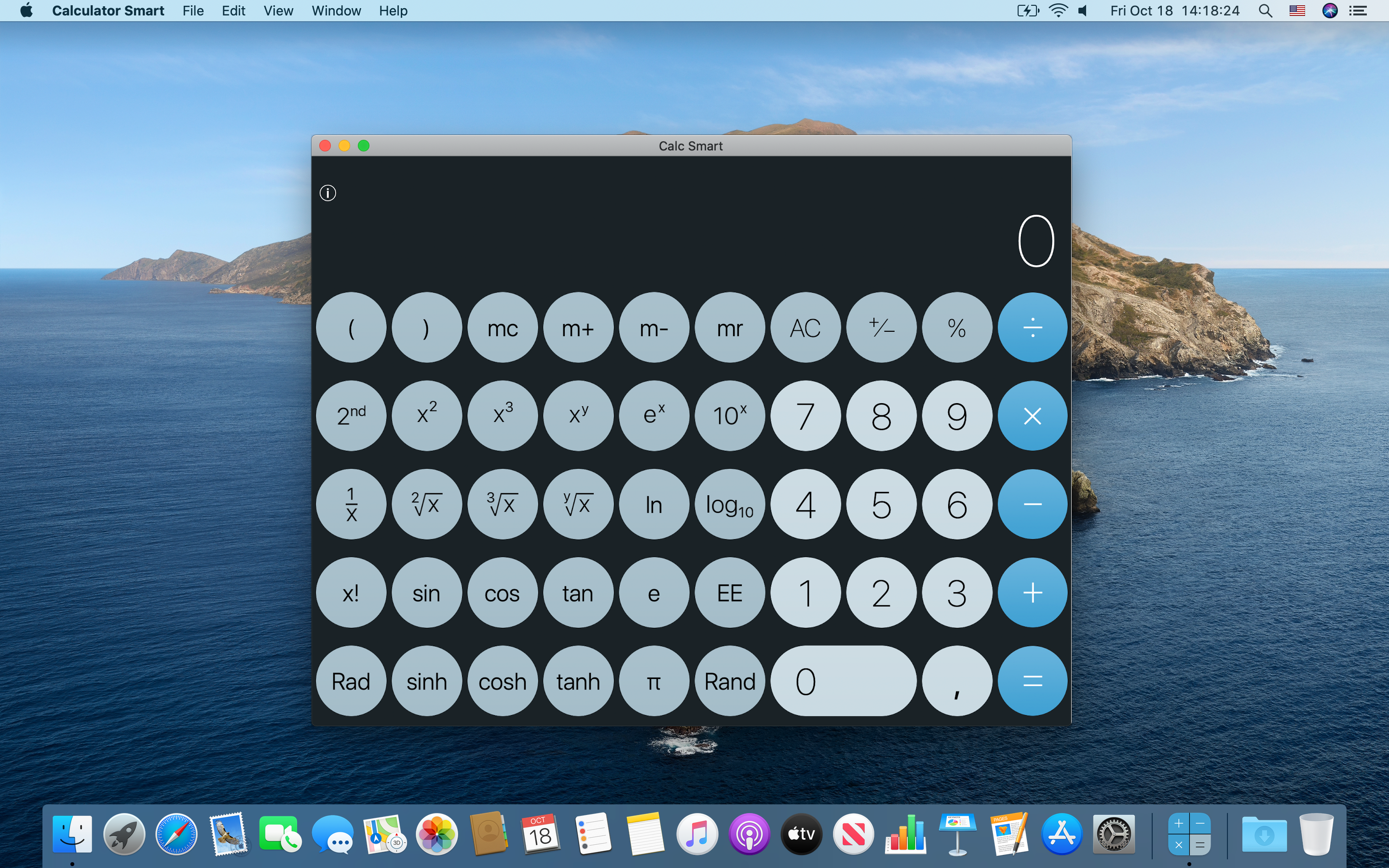The width and height of the screenshot is (1389, 868).
Task: Open App Store from the Dock
Action: coord(1061,835)
